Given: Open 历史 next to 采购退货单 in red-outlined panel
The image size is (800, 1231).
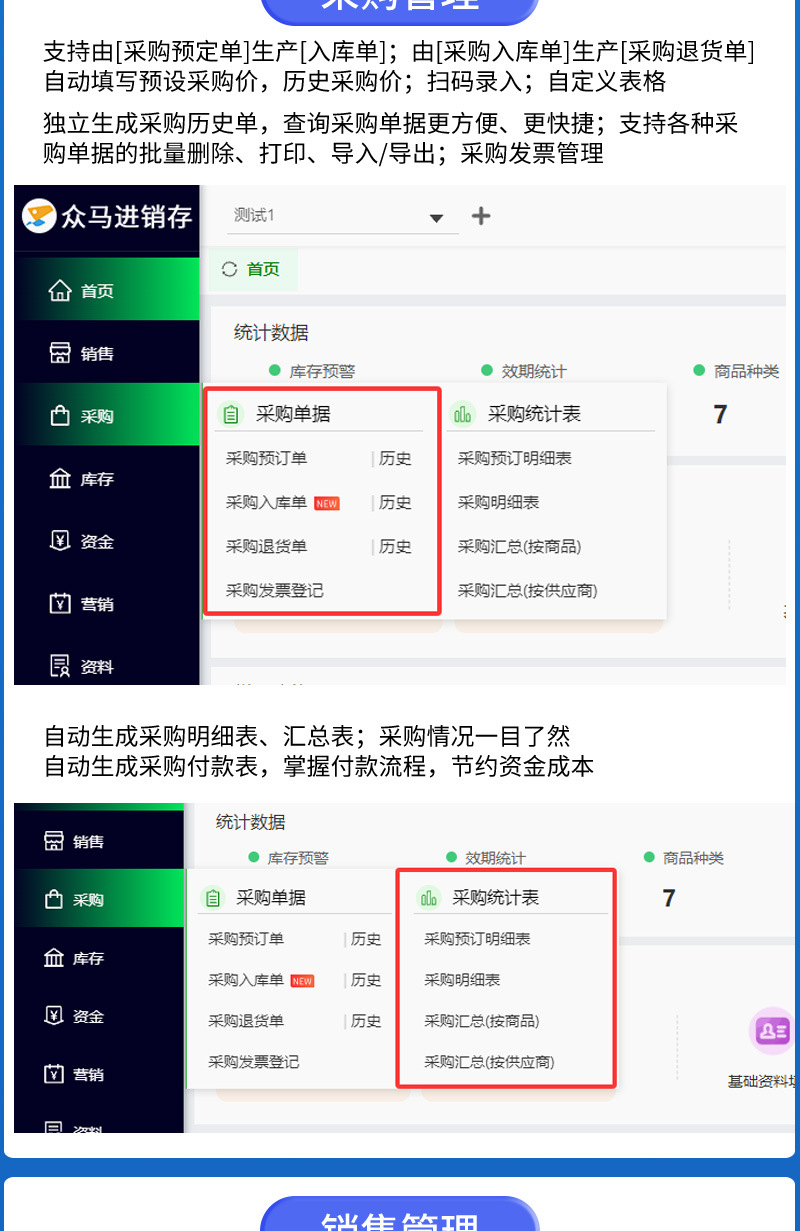Looking at the screenshot, I should click(x=395, y=547).
